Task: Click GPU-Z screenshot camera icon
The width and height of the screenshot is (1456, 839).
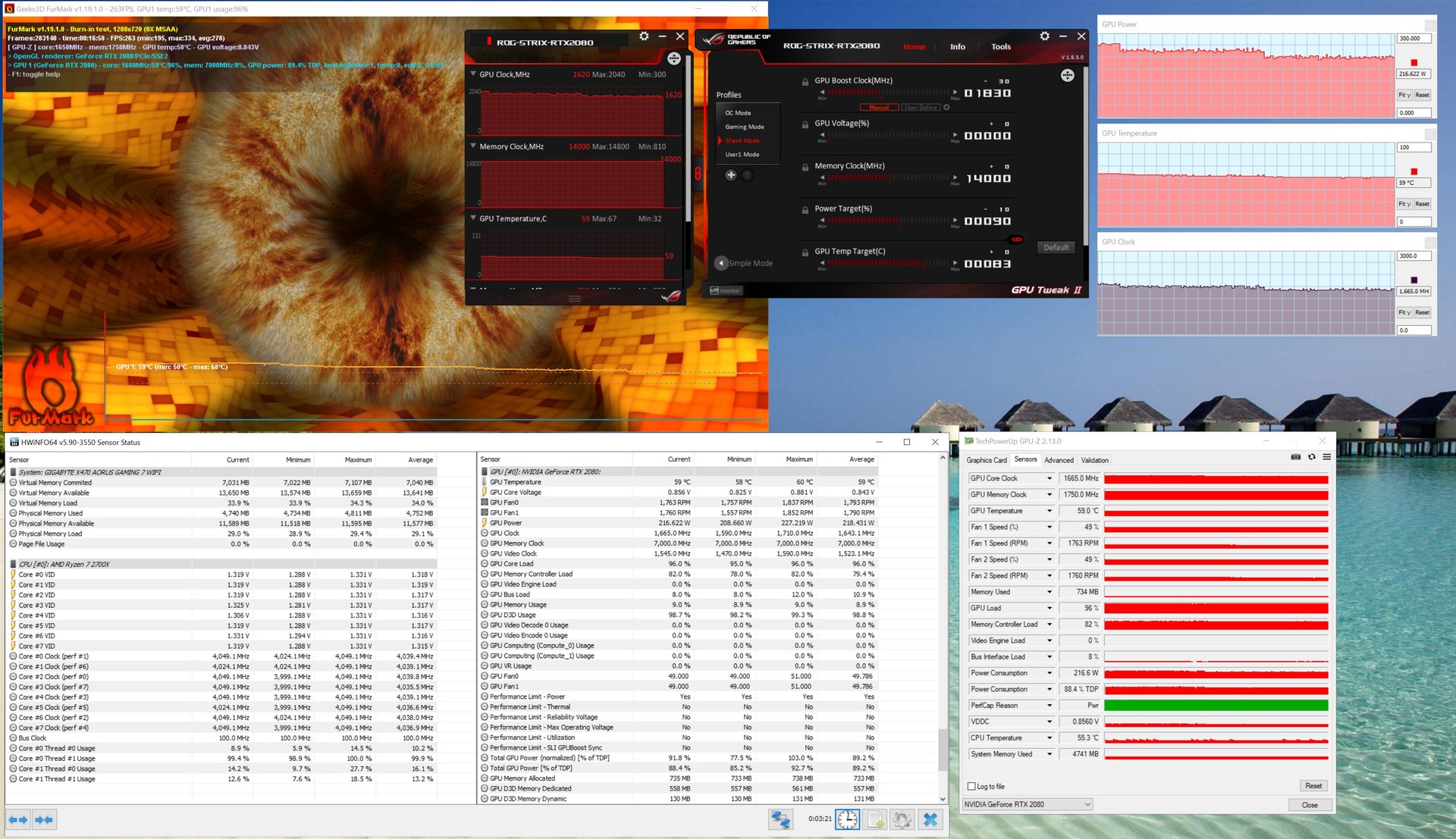Action: (x=1295, y=457)
